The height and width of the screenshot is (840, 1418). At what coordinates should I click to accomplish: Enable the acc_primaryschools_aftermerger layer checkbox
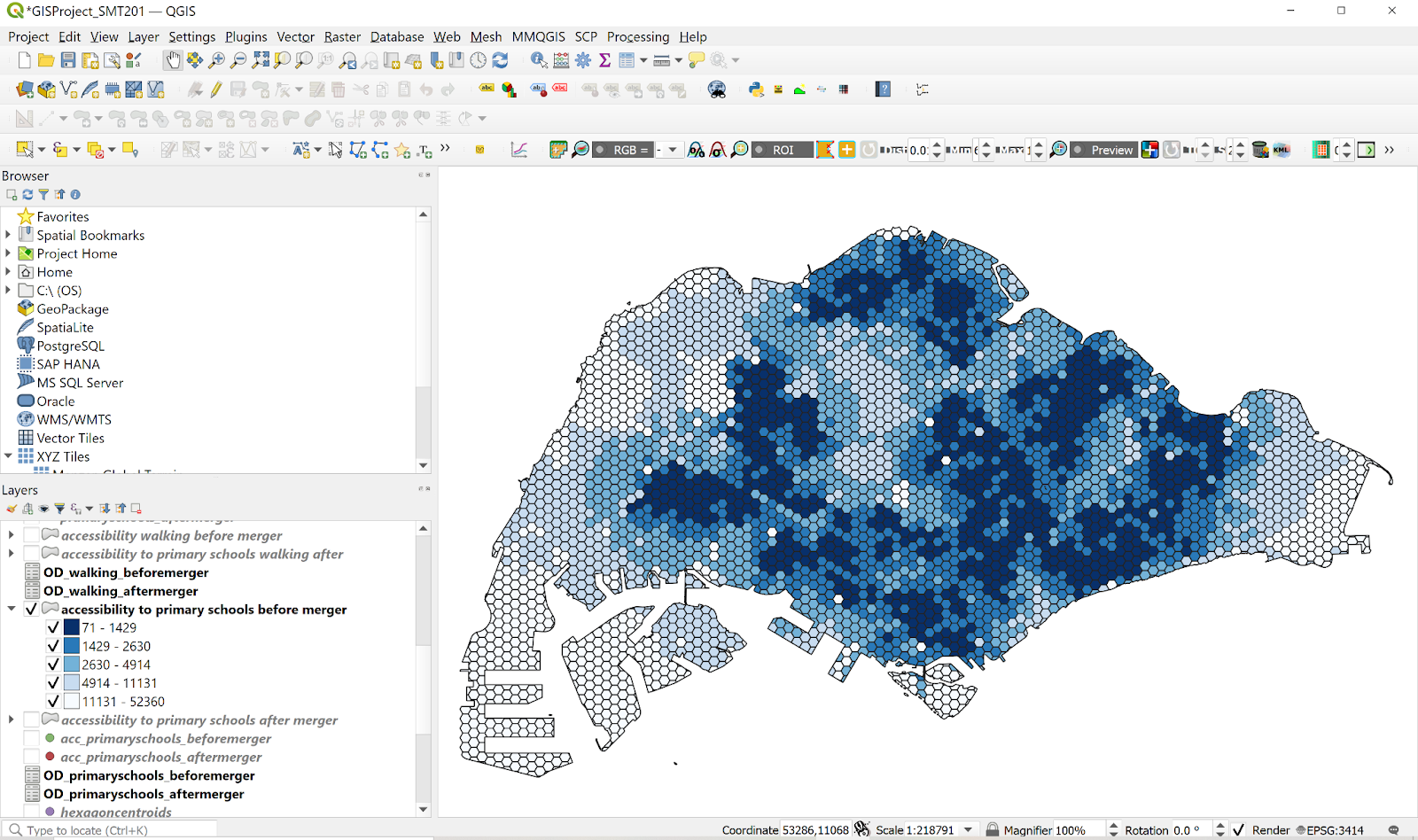pos(32,757)
